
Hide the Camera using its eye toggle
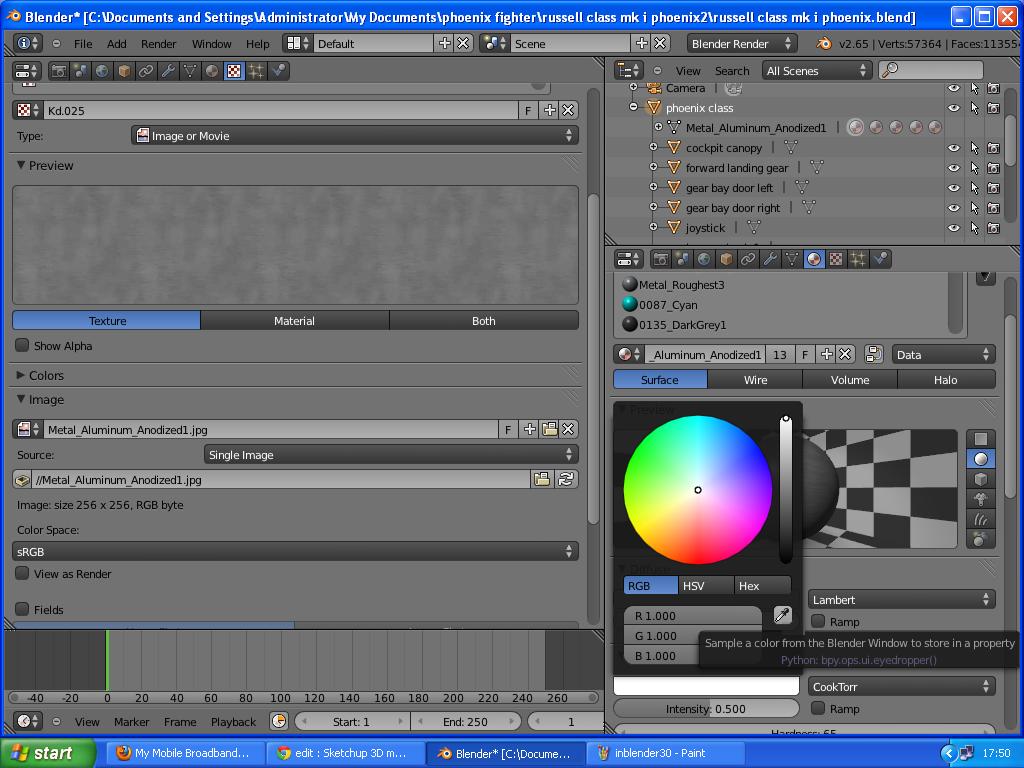pyautogui.click(x=953, y=88)
